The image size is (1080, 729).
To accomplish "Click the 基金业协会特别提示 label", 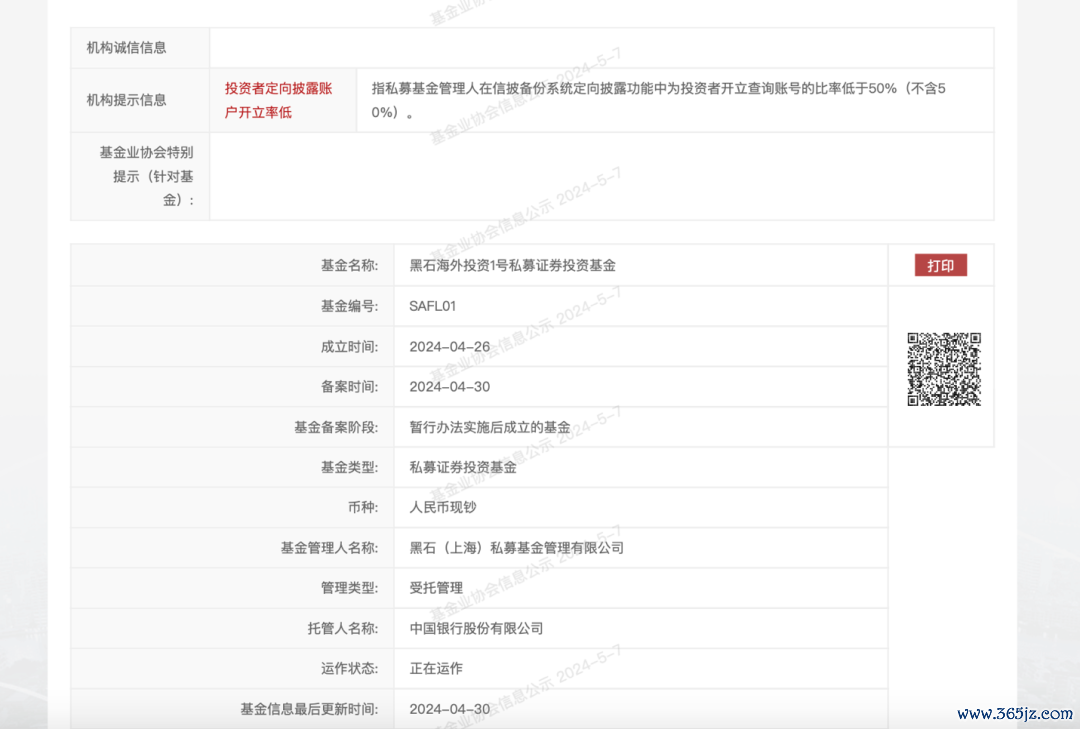I will tap(146, 176).
